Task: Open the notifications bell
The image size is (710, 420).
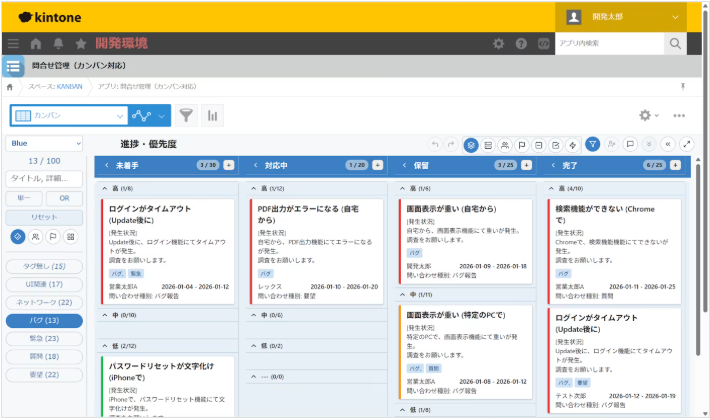Action: [58, 43]
